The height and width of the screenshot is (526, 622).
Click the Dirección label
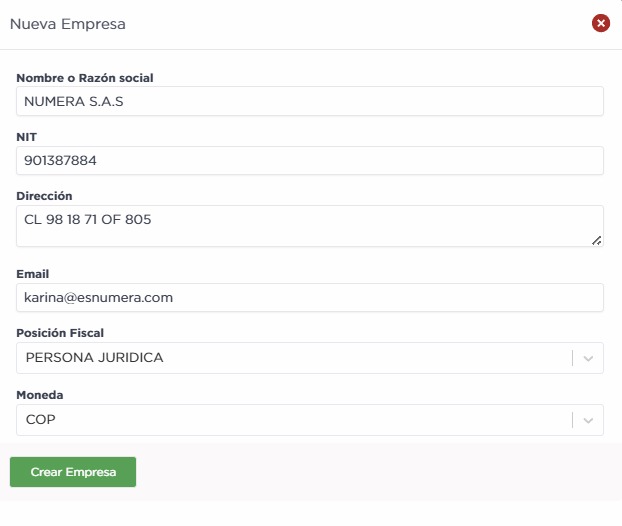pyautogui.click(x=45, y=196)
